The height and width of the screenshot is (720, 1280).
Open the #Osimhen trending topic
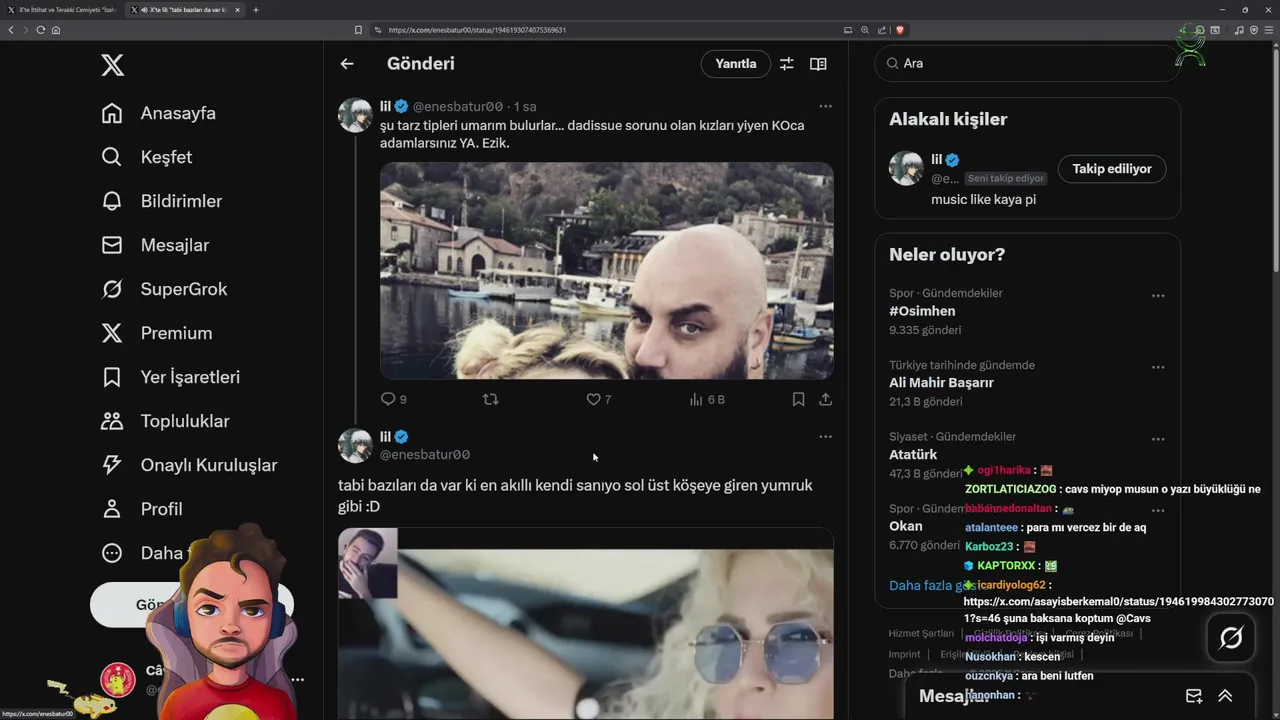coord(922,311)
